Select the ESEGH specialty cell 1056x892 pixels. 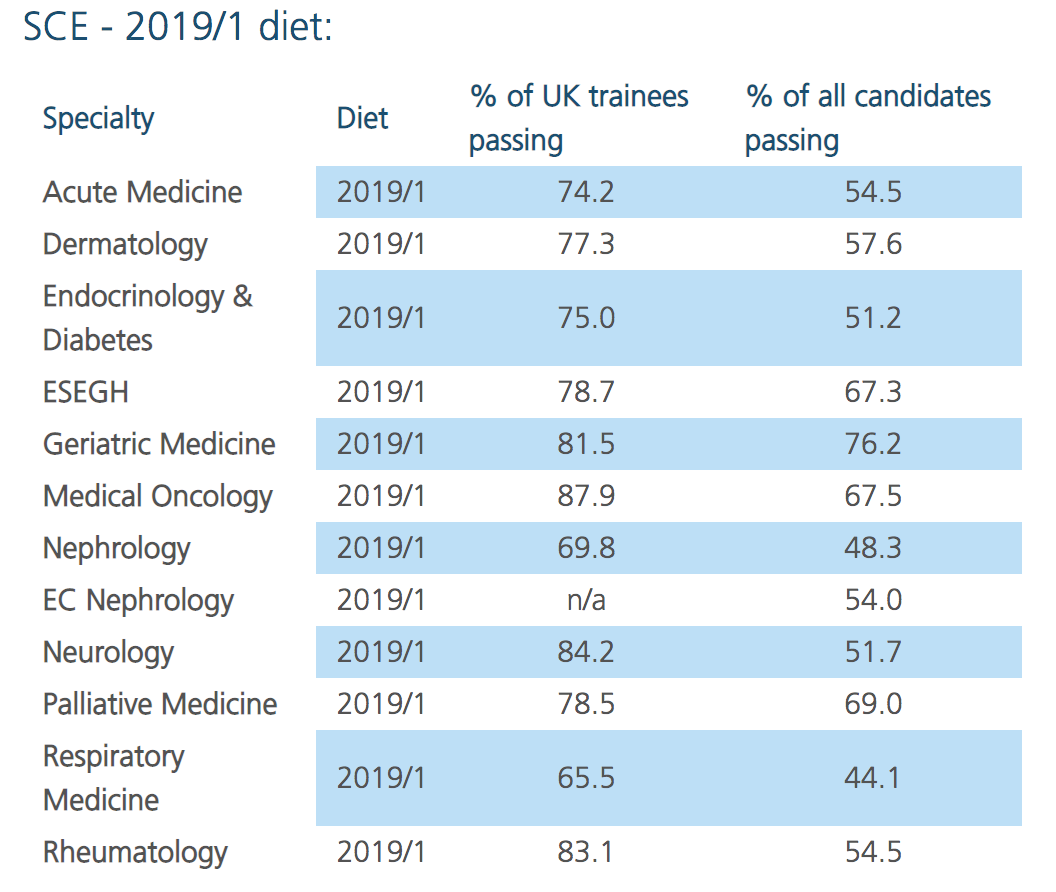86,392
